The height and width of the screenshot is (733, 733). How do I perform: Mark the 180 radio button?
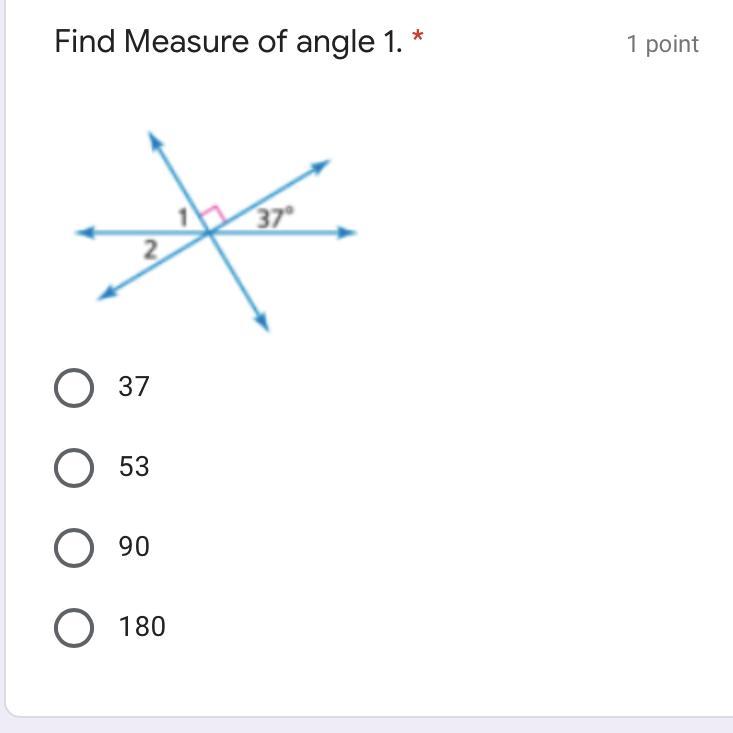[x=74, y=627]
